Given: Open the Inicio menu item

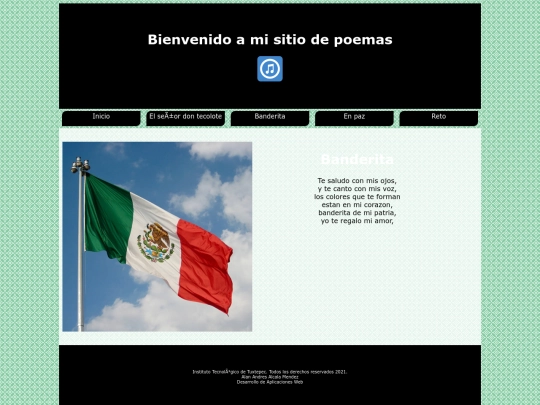Looking at the screenshot, I should [101, 118].
